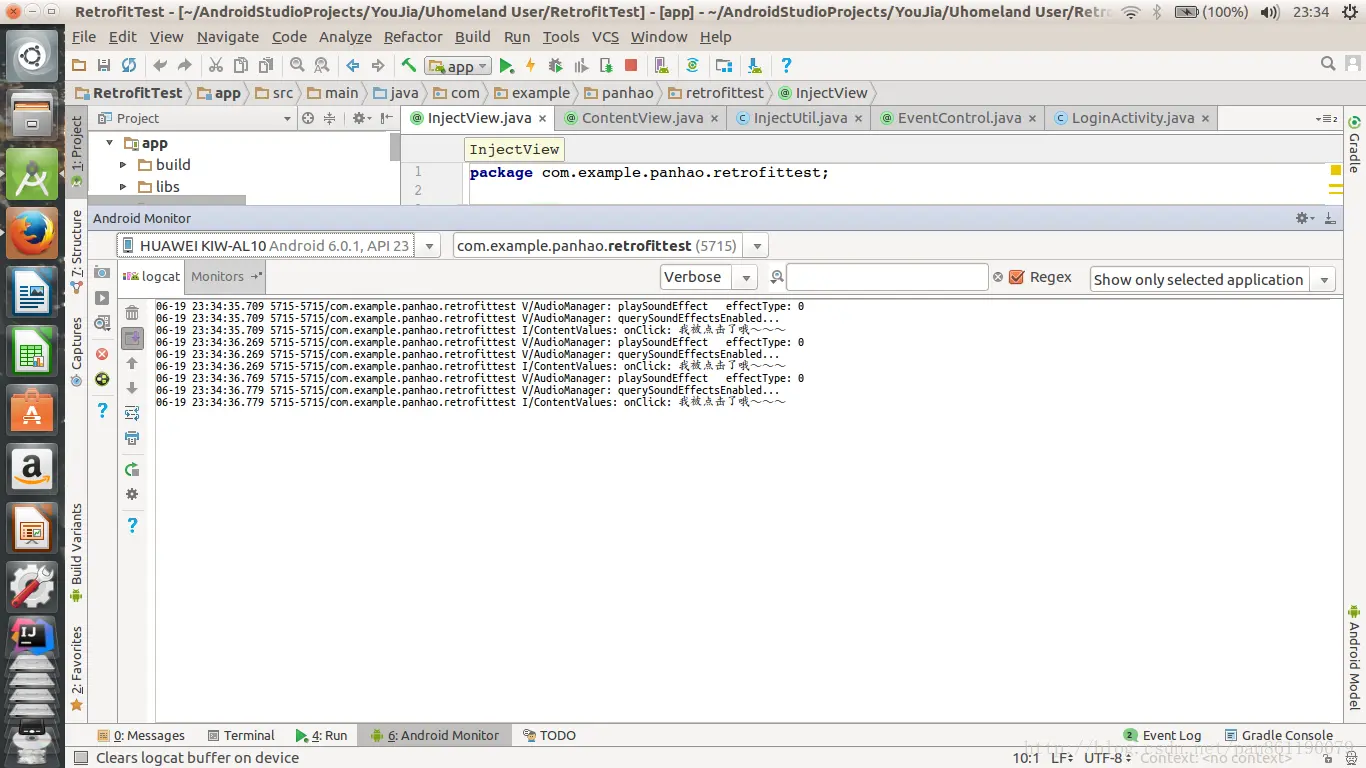Print the logcat output with printer icon
Image resolution: width=1366 pixels, height=768 pixels.
(x=132, y=438)
